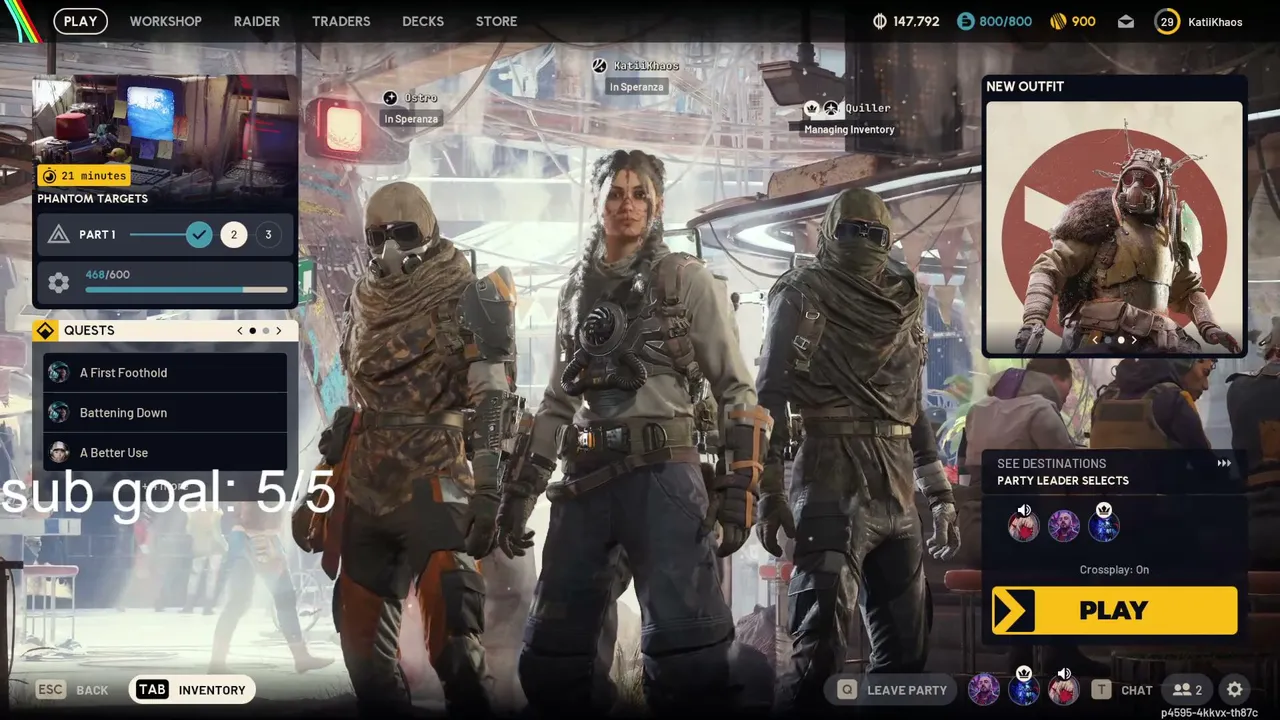Select the second quests page dot
The height and width of the screenshot is (720, 1280).
click(x=266, y=331)
